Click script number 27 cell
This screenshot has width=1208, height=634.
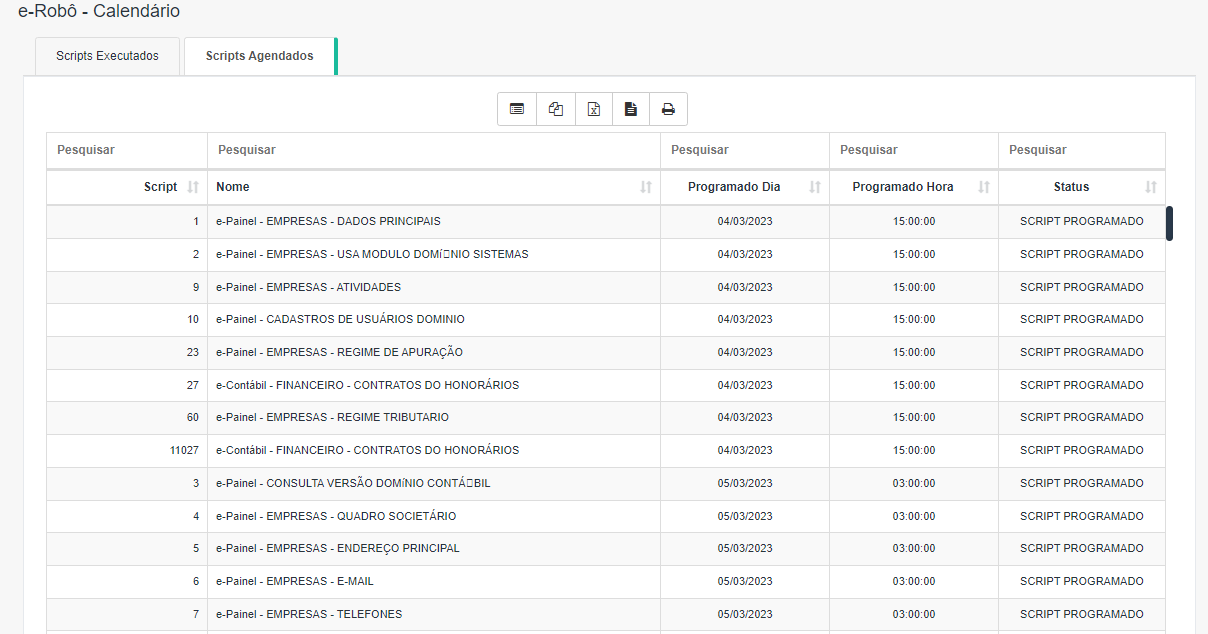(127, 385)
